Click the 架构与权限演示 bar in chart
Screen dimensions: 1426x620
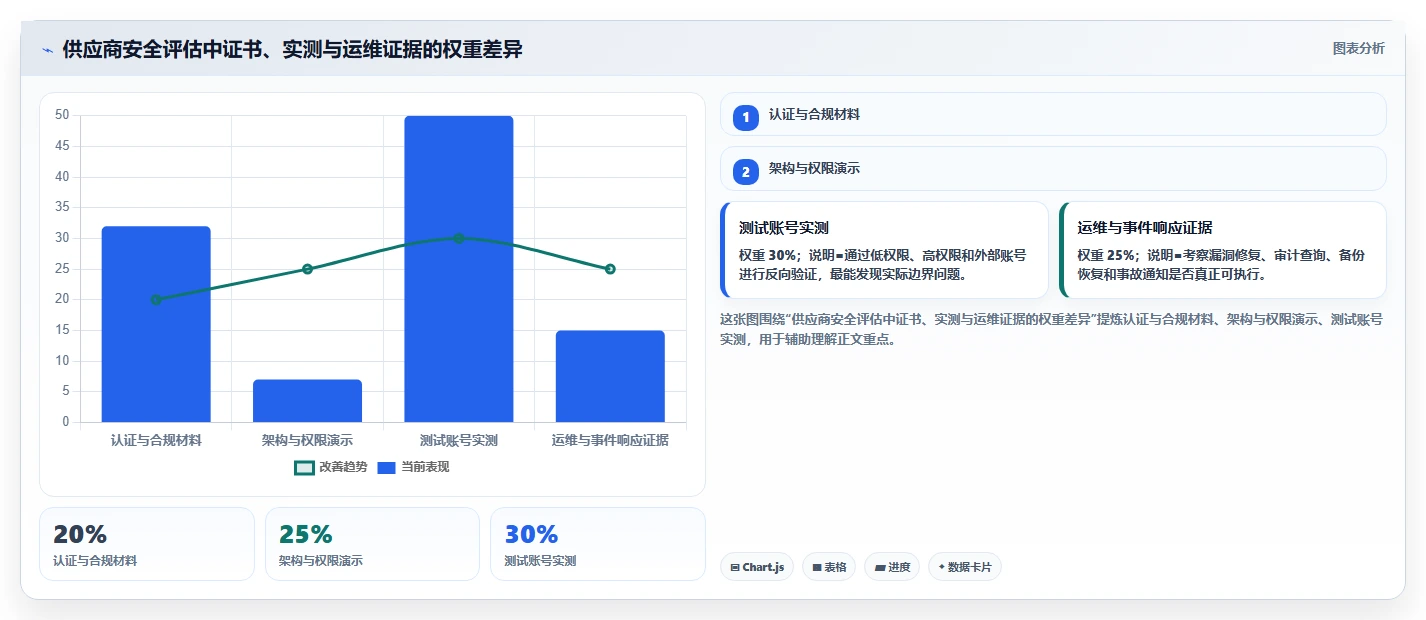[x=307, y=401]
